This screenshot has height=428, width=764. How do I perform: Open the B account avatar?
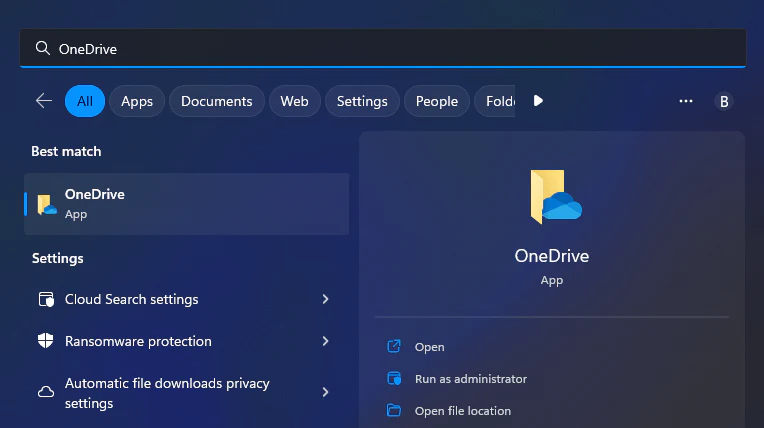click(724, 101)
